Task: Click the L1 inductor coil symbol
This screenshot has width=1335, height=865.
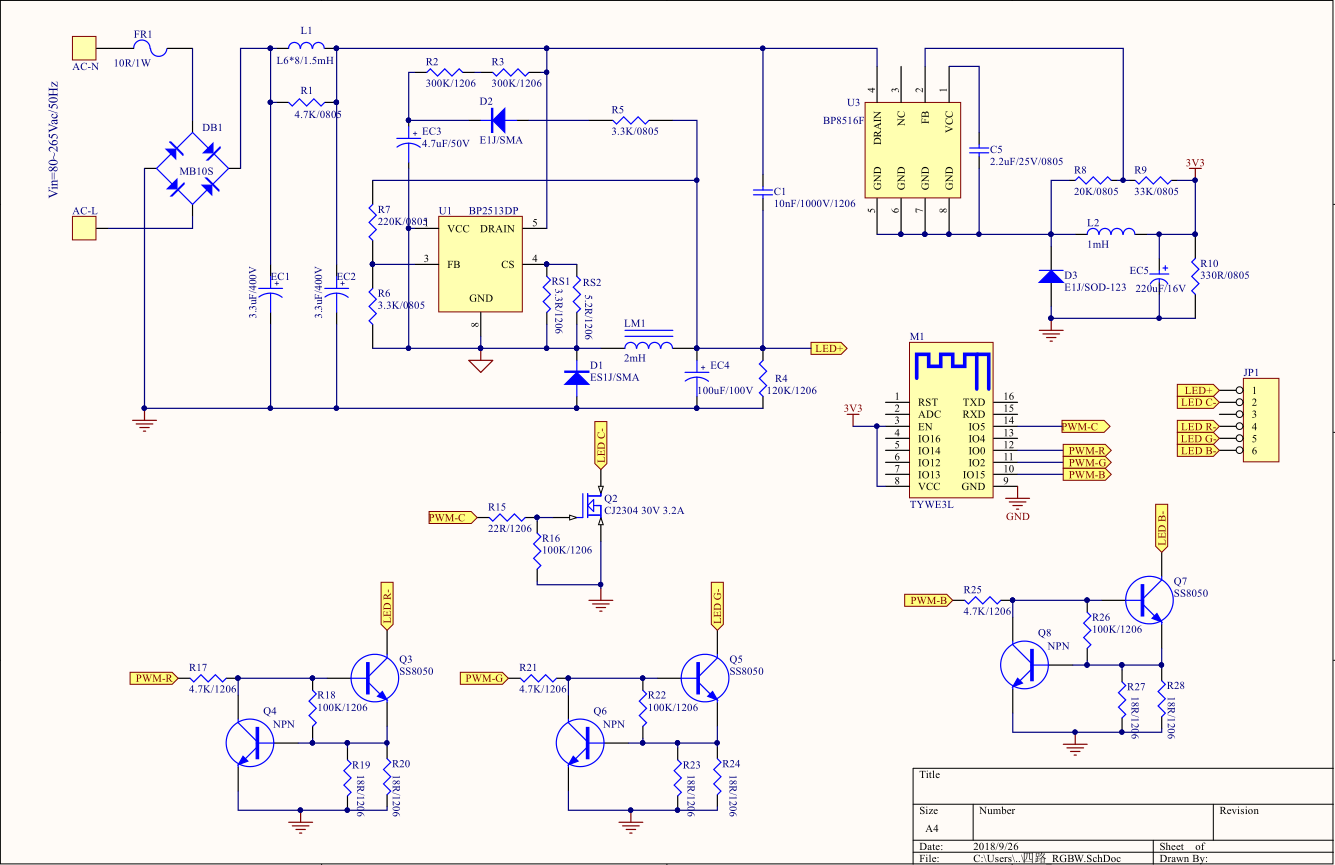Action: point(306,46)
